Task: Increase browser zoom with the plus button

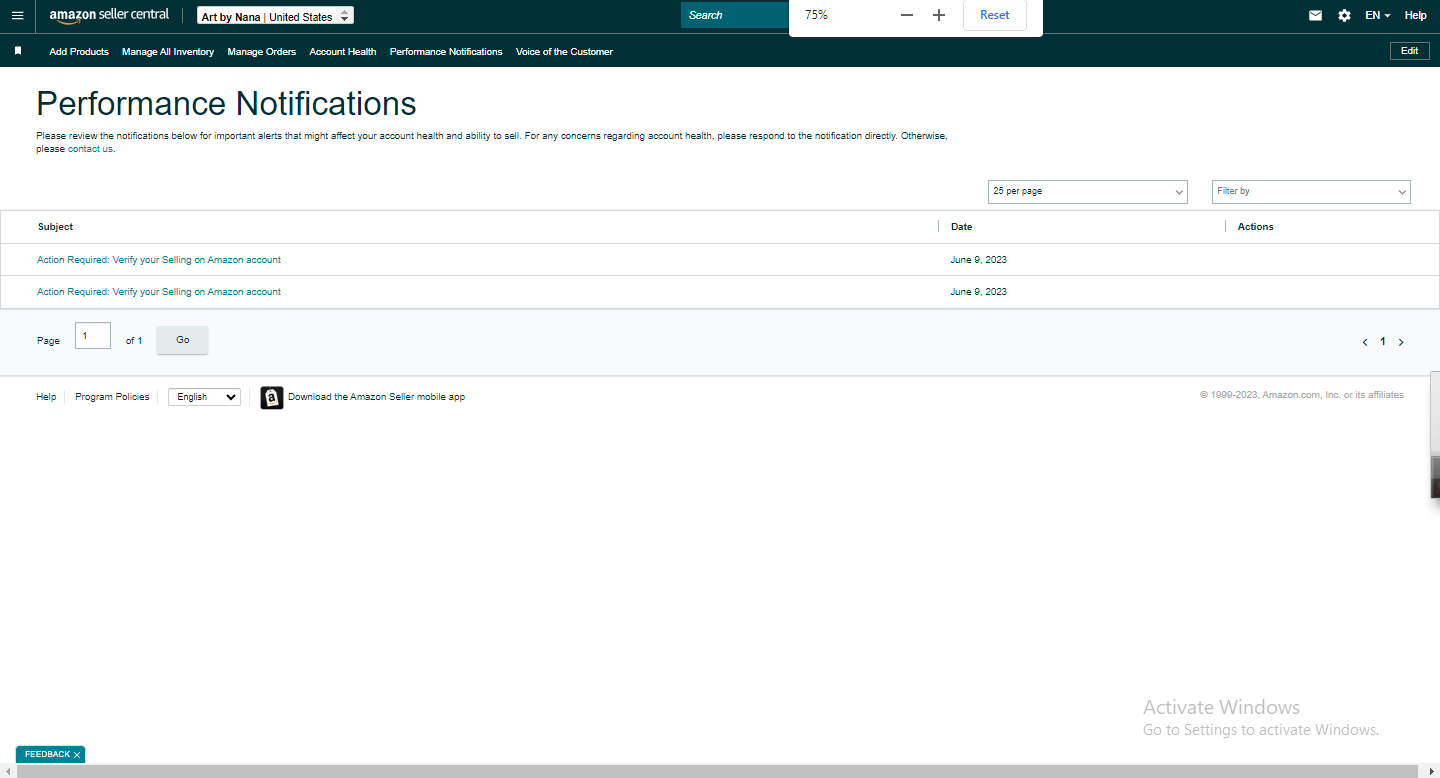Action: [x=939, y=15]
